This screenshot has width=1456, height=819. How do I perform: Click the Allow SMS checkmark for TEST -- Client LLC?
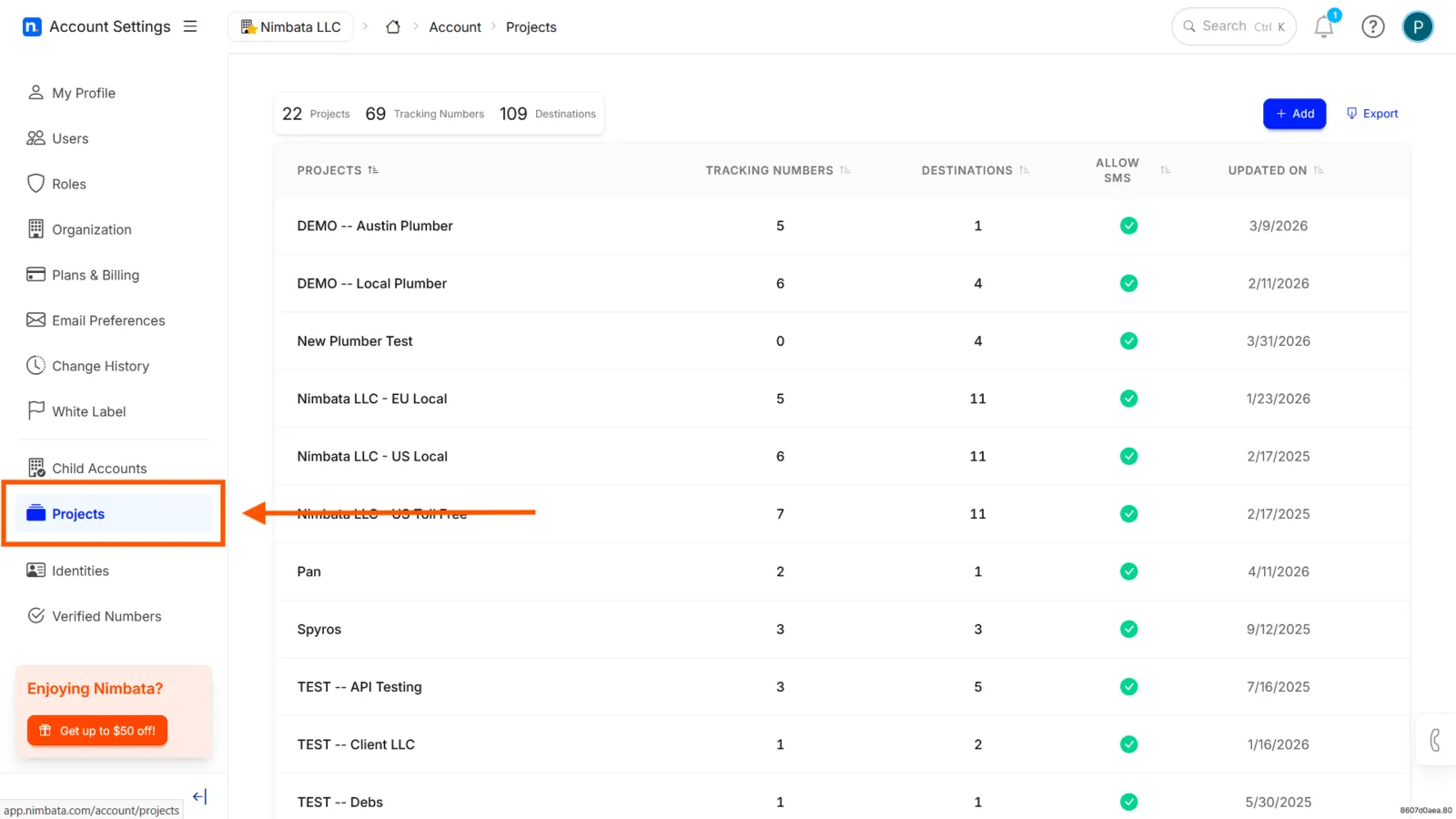click(x=1128, y=744)
